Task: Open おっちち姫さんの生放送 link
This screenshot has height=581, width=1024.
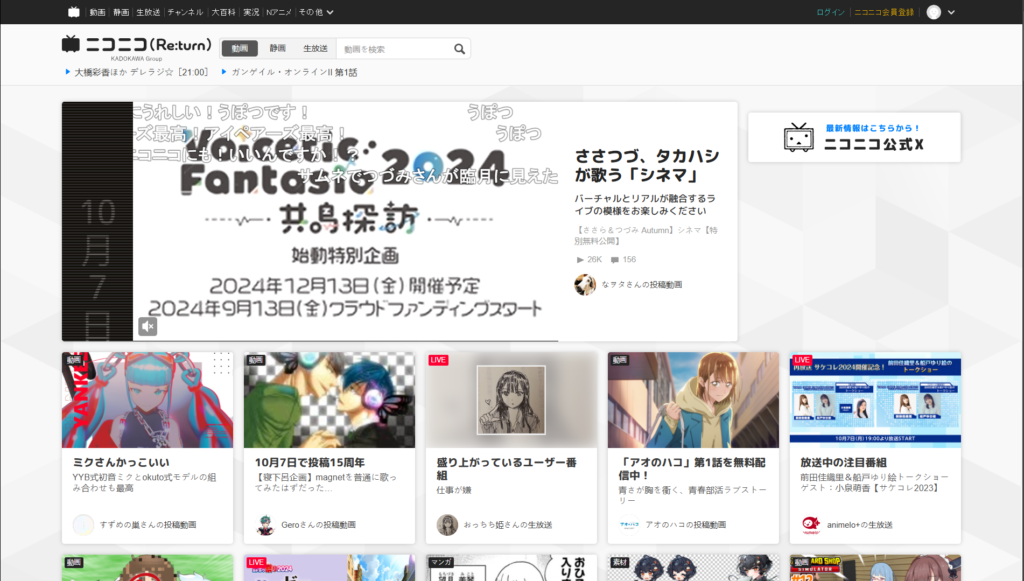Action: tap(508, 525)
